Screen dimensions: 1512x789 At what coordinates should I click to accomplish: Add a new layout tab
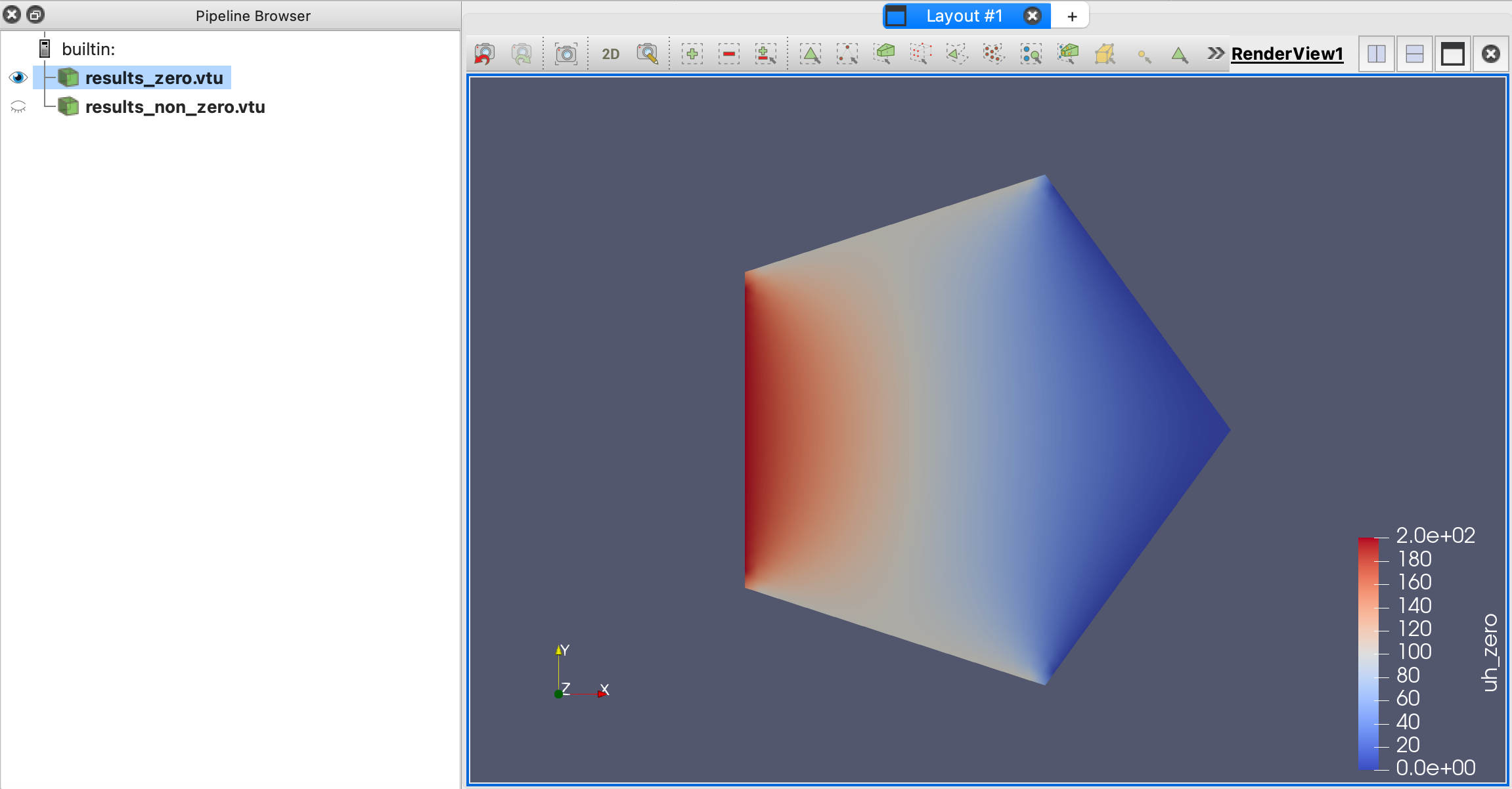coord(1072,16)
